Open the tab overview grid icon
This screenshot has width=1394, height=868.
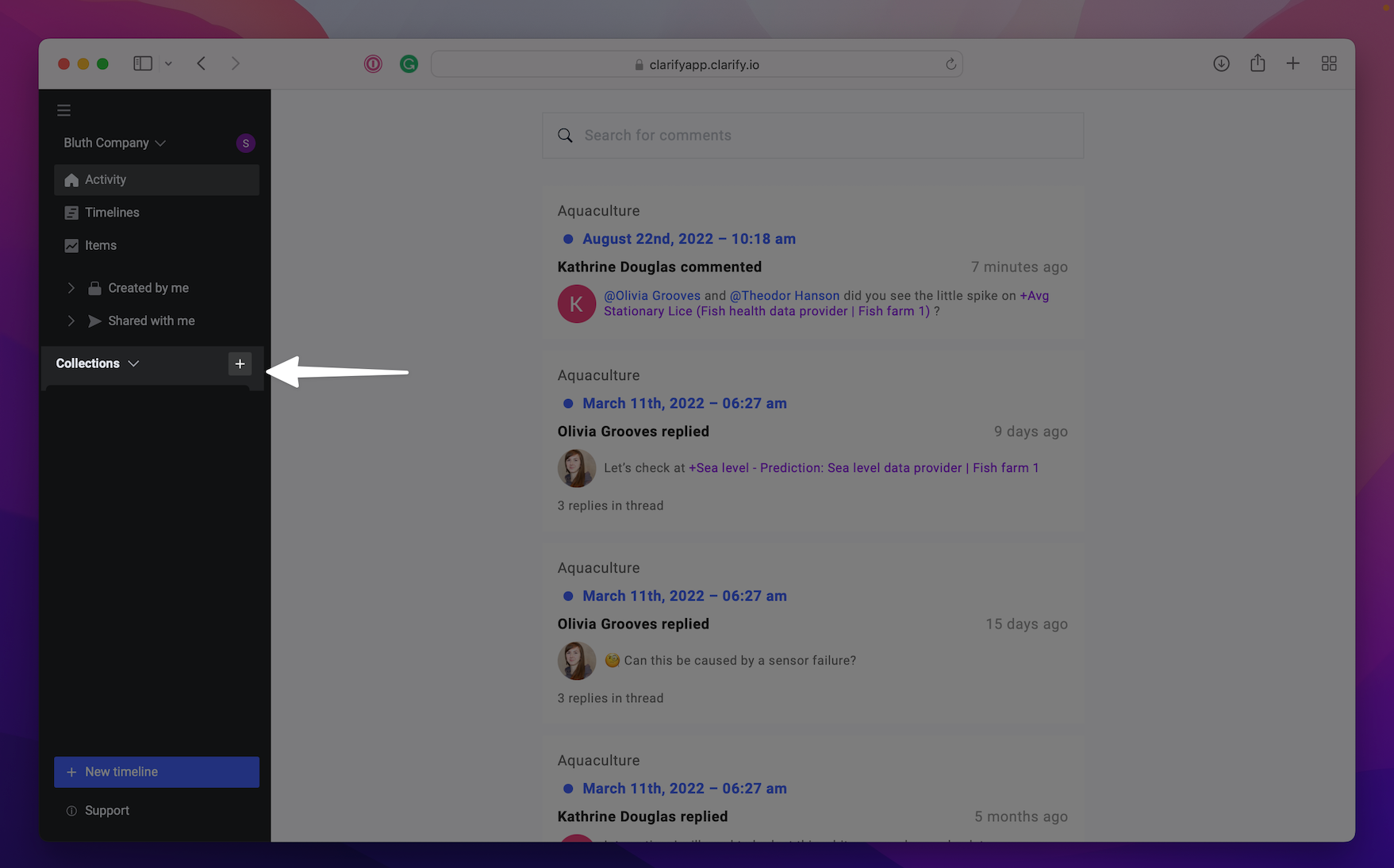[1329, 63]
